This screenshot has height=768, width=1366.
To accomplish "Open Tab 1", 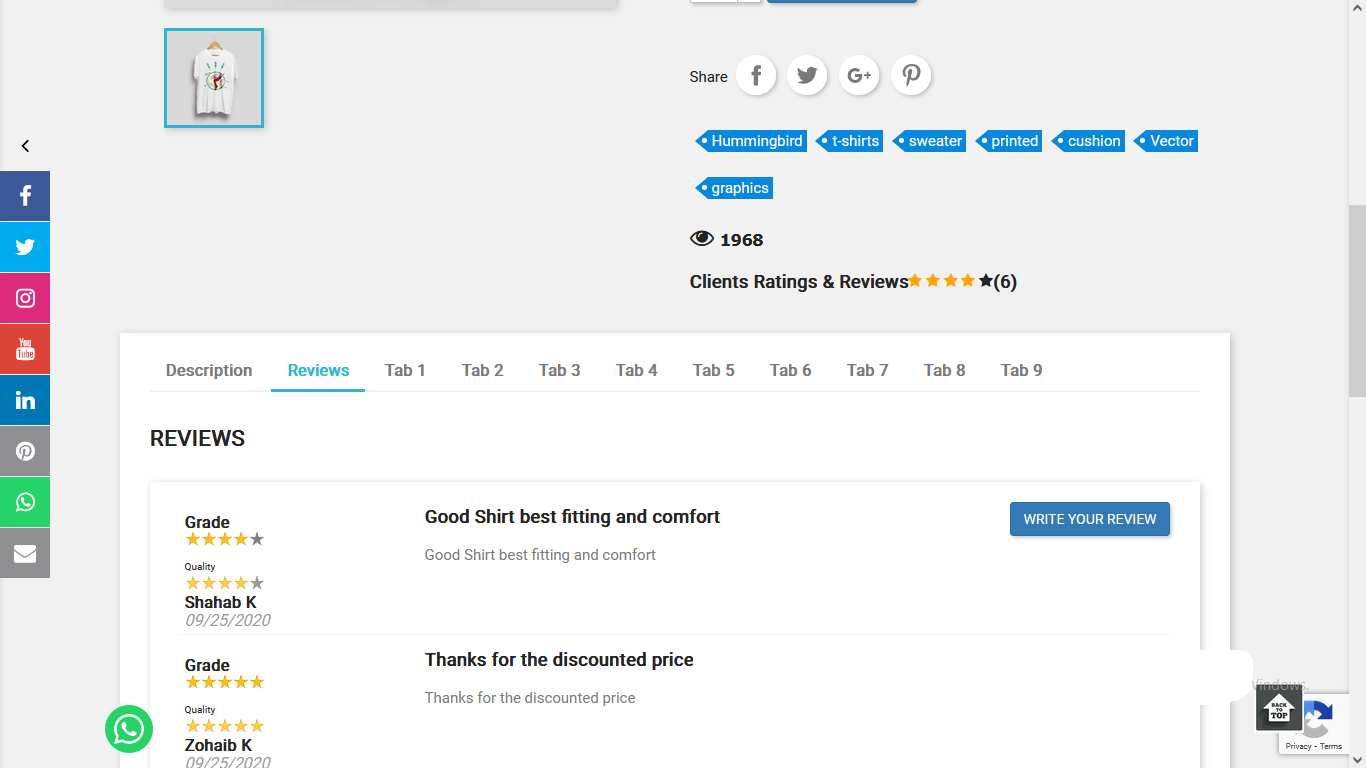I will (x=405, y=370).
